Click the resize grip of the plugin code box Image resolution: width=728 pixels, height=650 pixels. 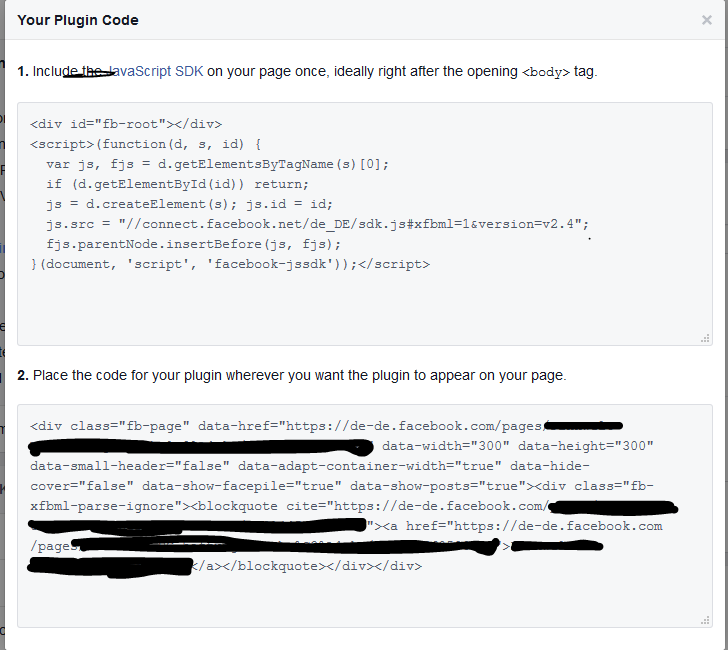(x=705, y=621)
